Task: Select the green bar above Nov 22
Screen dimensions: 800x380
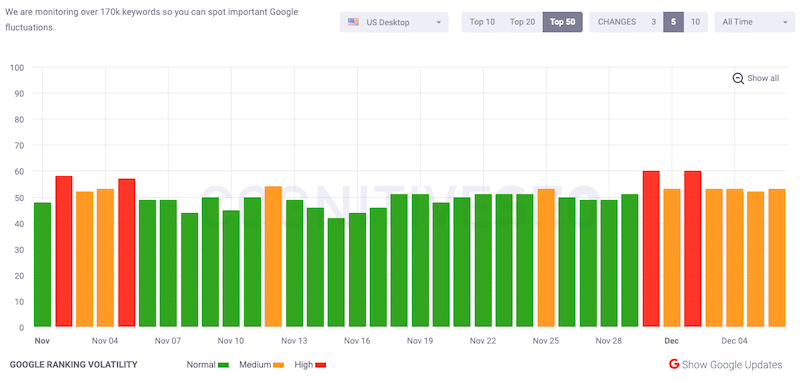Action: (483, 261)
